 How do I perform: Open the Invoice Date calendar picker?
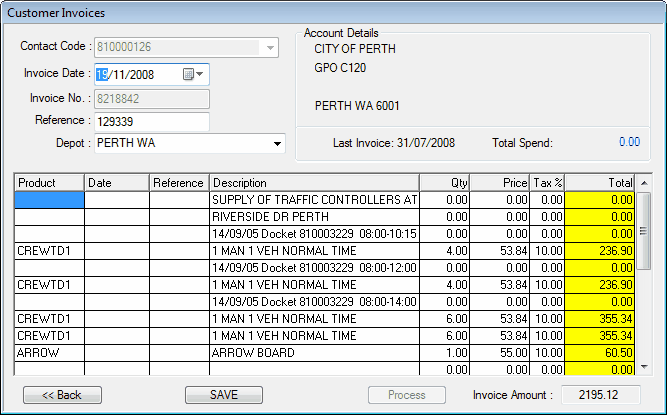coord(193,74)
